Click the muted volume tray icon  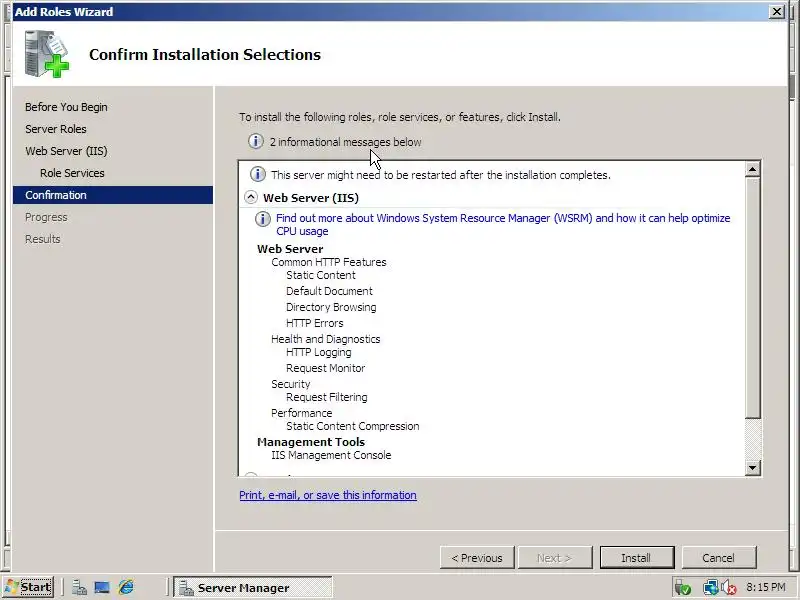[x=728, y=588]
